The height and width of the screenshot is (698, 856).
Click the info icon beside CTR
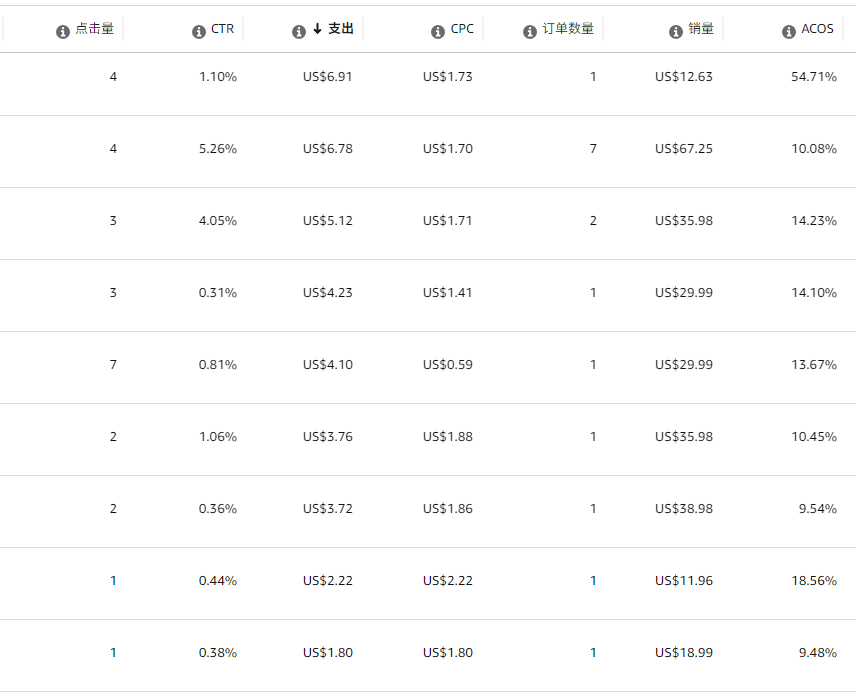point(198,32)
